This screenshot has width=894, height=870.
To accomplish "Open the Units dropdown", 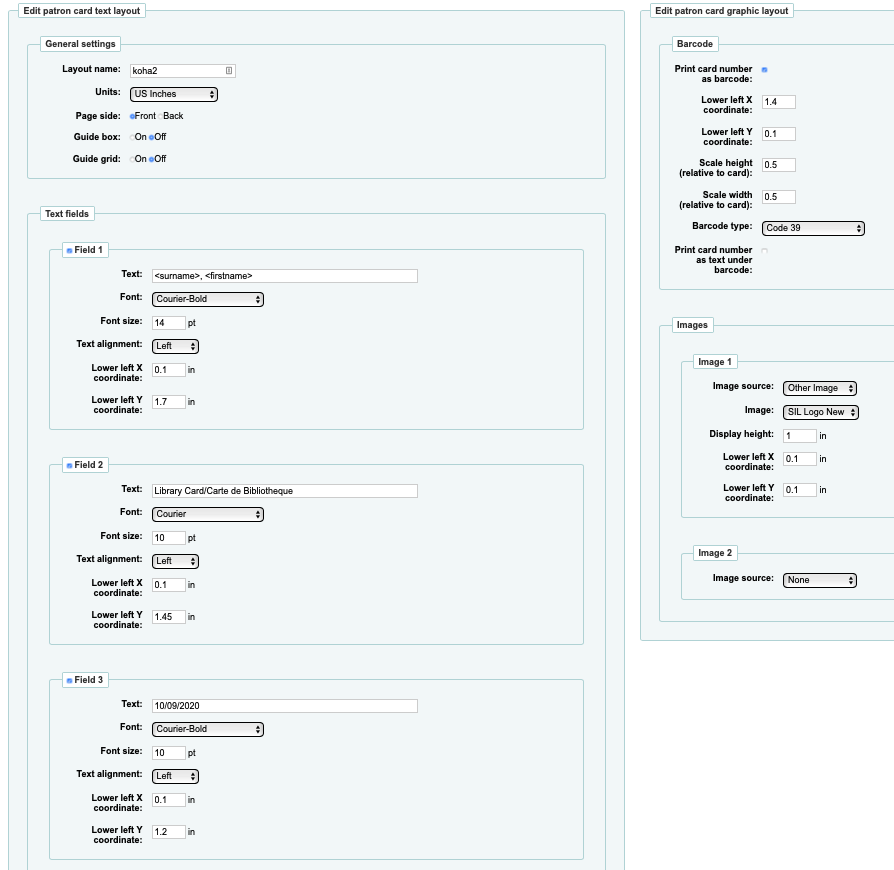I will (174, 94).
